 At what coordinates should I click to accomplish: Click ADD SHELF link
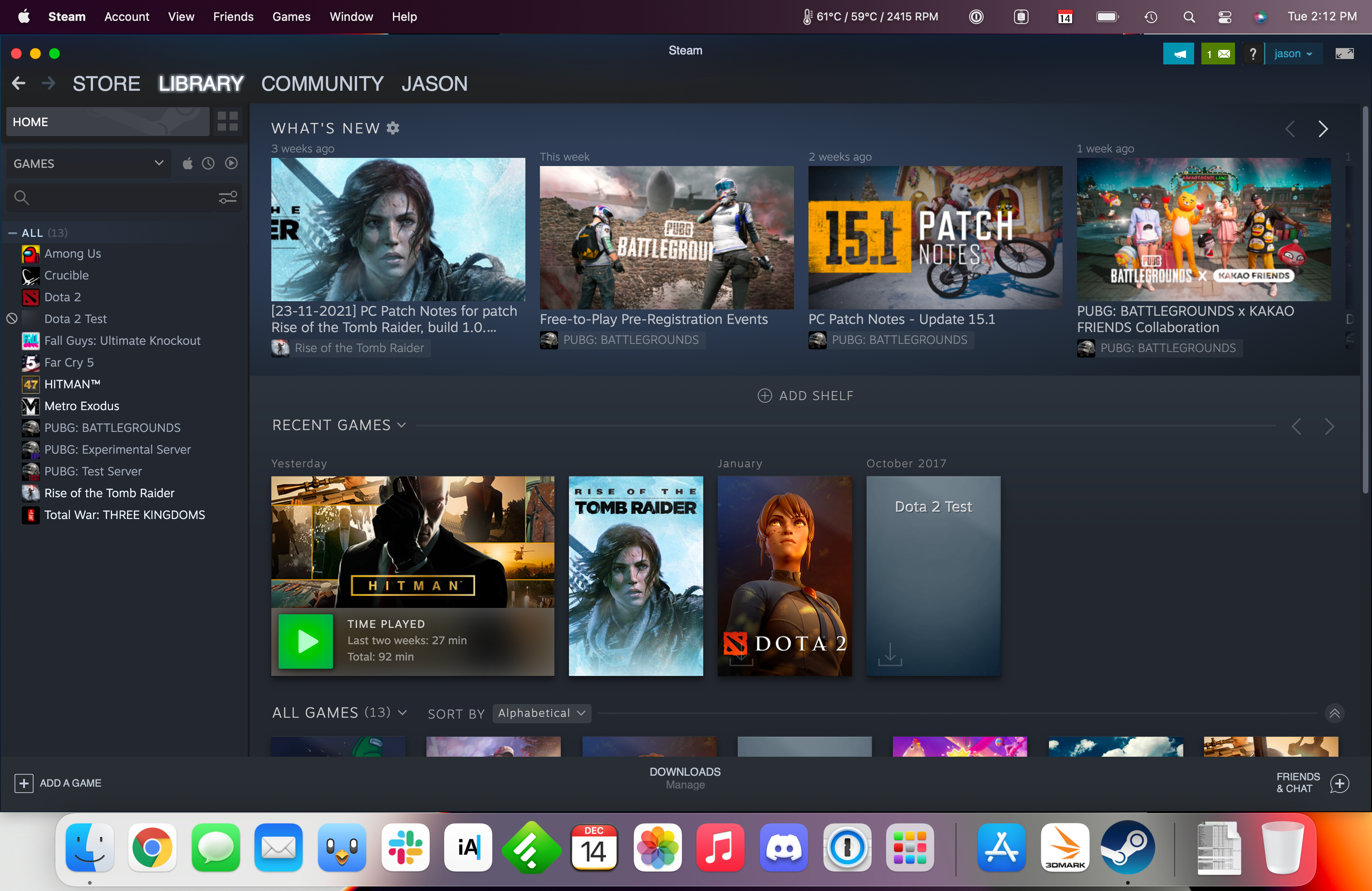pyautogui.click(x=805, y=395)
